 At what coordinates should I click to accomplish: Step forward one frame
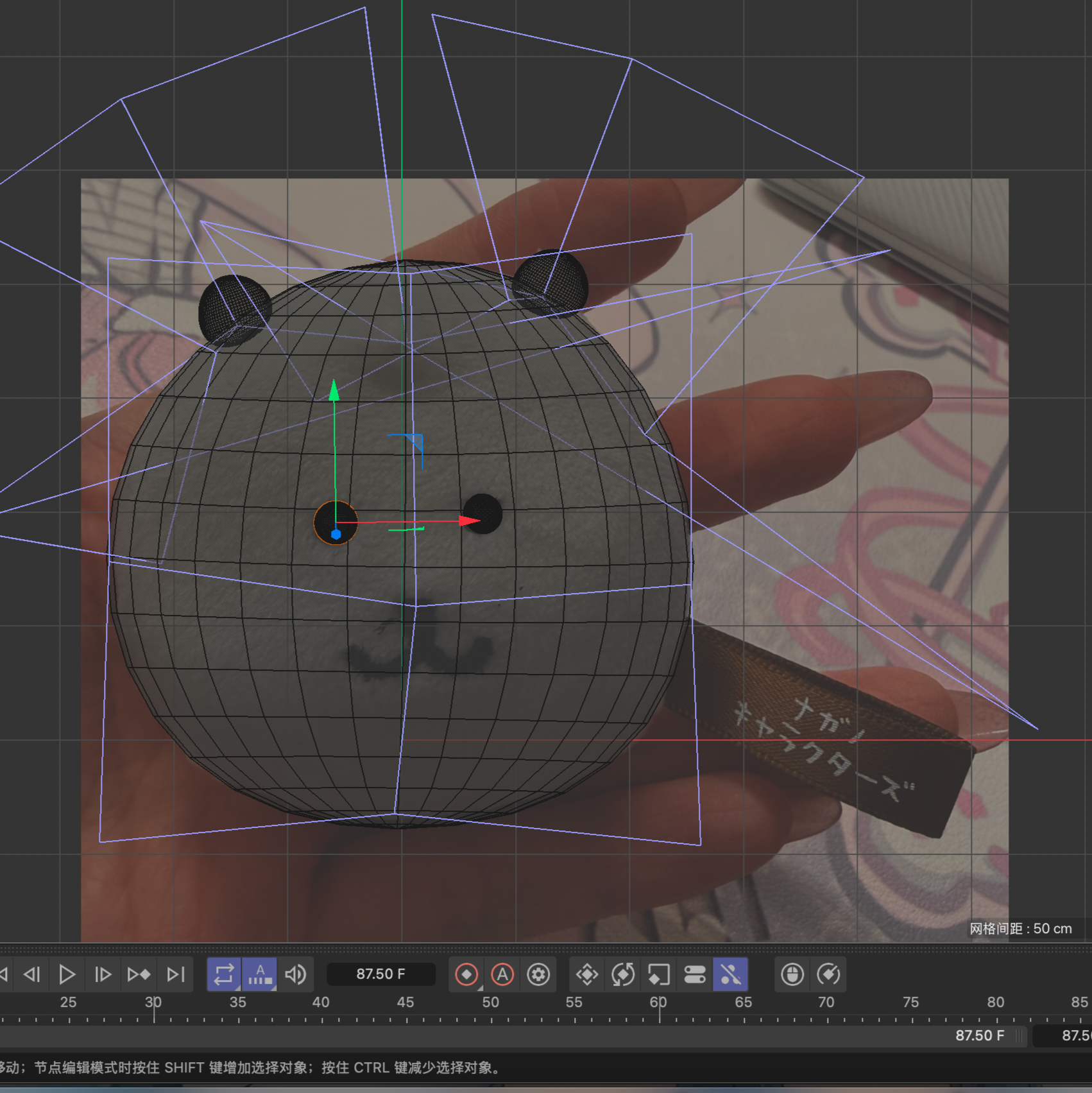103,974
